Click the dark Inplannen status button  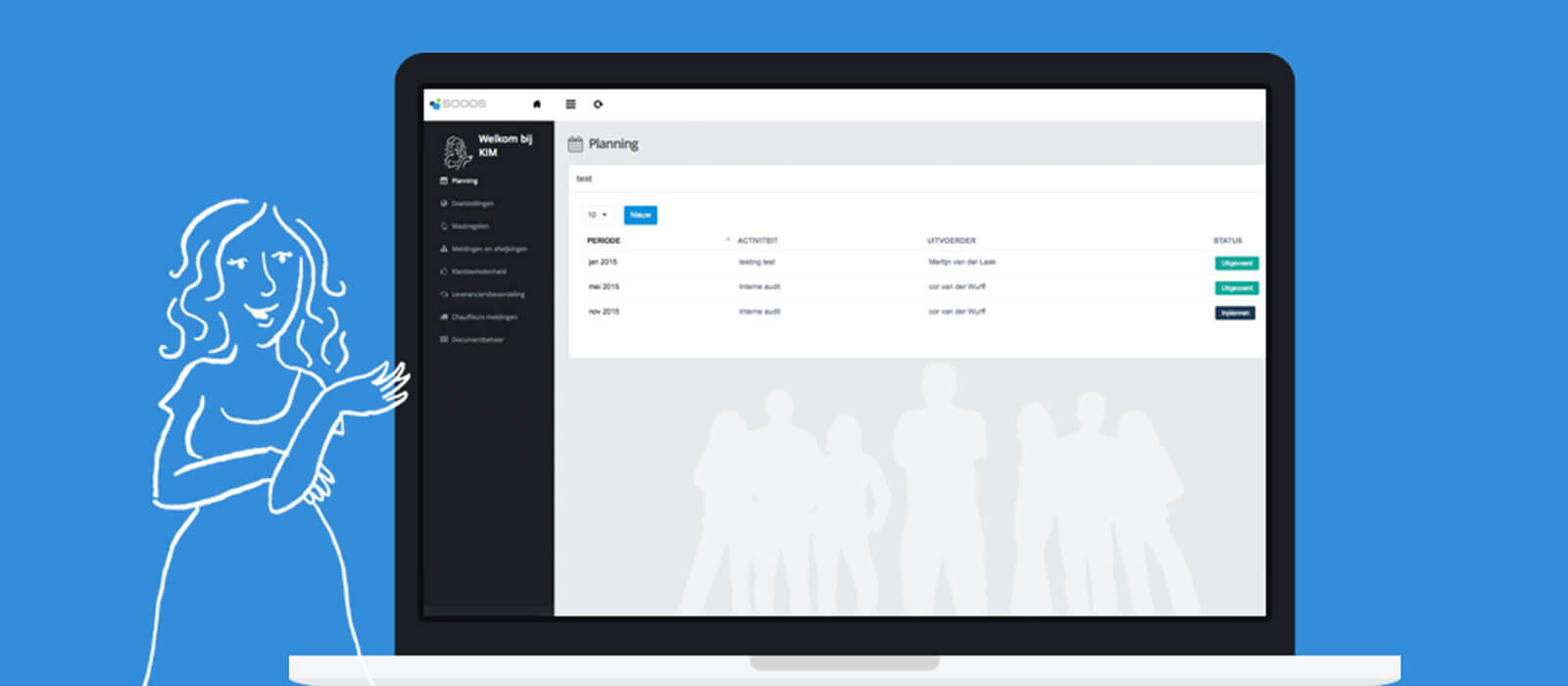click(1235, 313)
